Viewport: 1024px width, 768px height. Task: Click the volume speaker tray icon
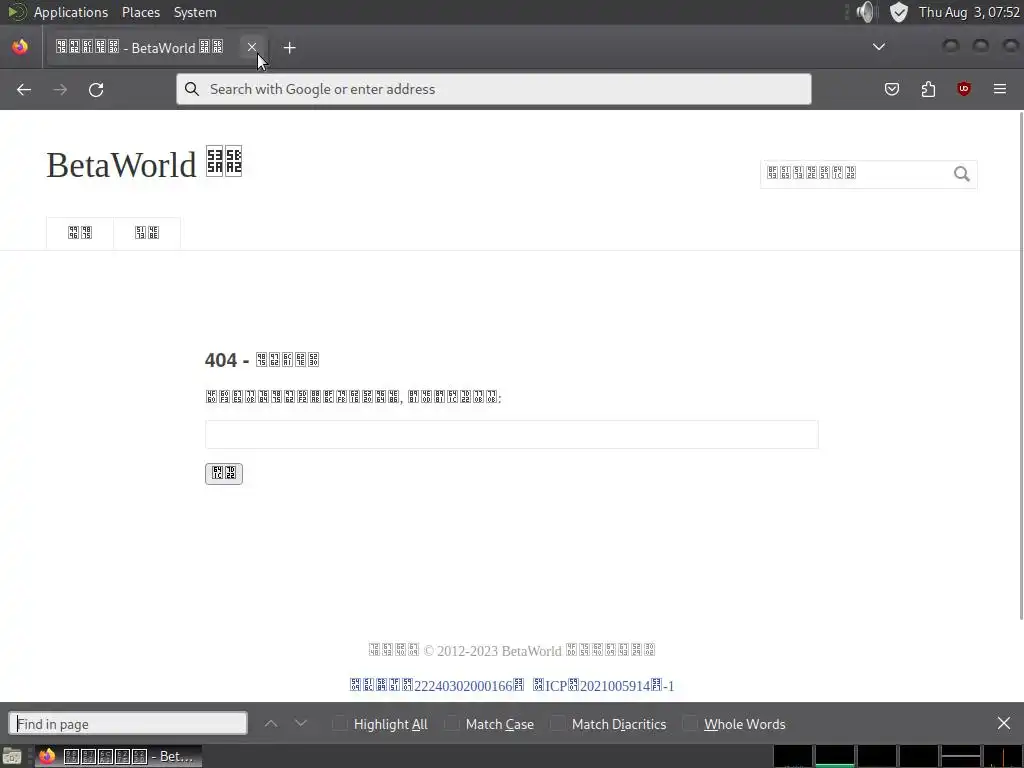pyautogui.click(x=865, y=12)
